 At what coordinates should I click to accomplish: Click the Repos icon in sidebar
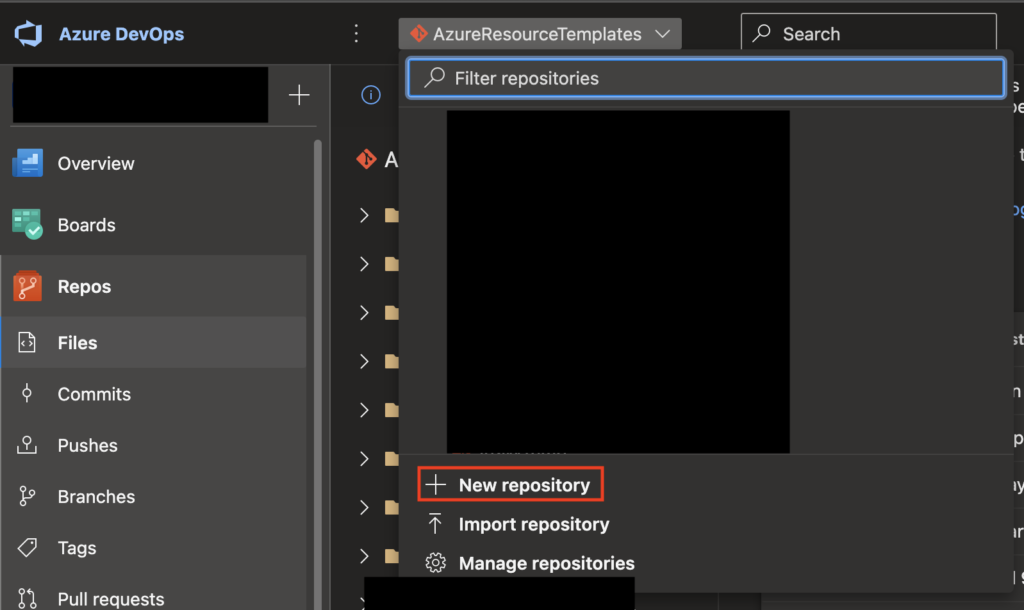(x=27, y=286)
